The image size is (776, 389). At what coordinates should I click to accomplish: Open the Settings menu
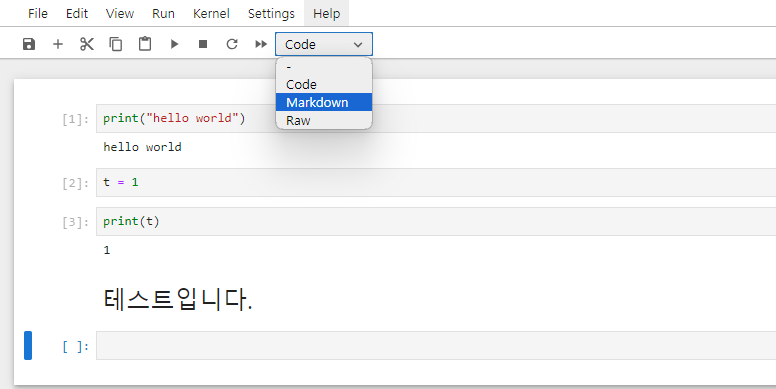click(271, 13)
